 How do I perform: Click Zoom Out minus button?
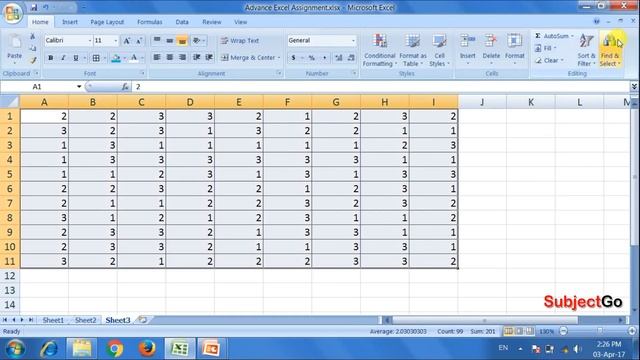(563, 331)
